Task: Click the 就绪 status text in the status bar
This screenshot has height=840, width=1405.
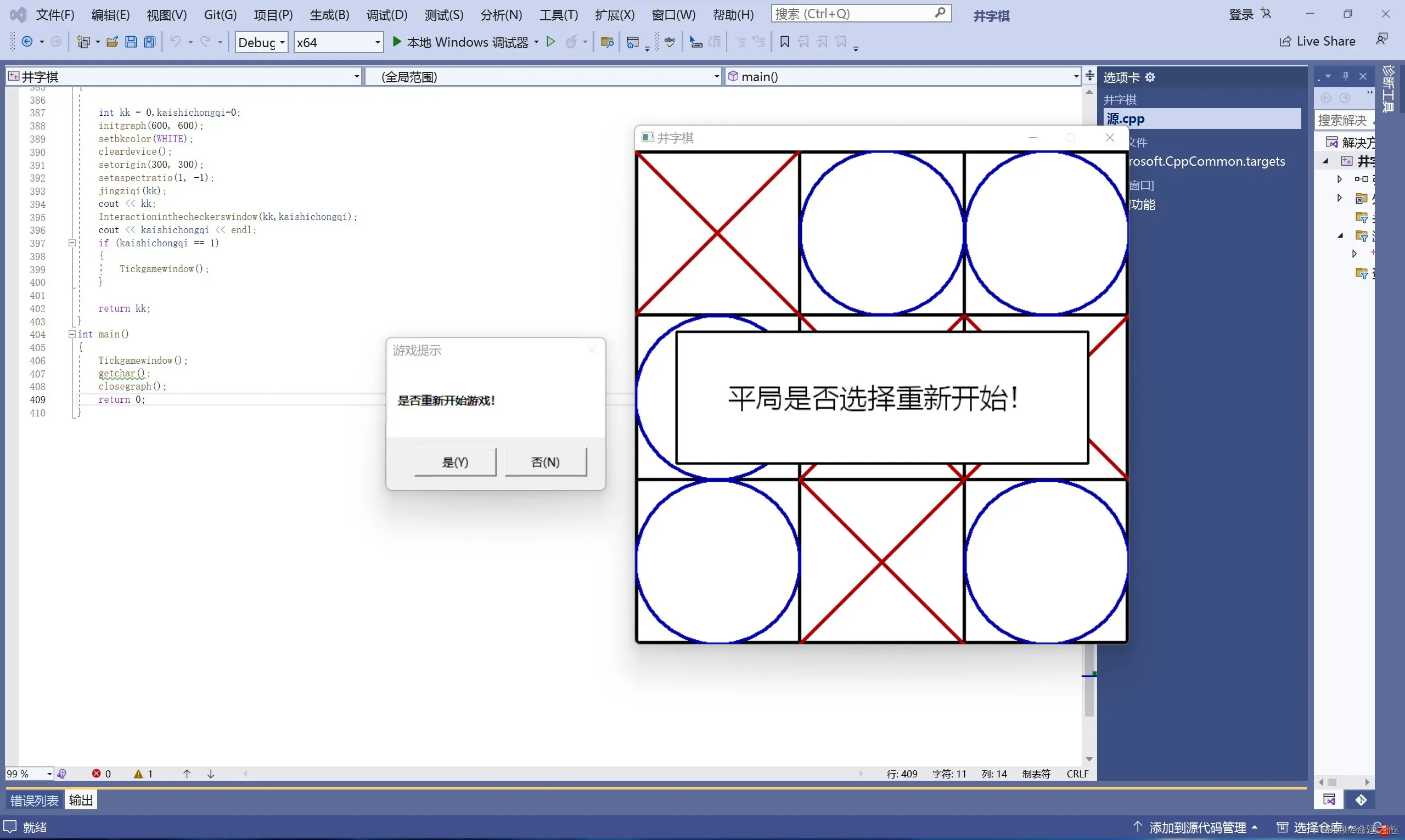Action: click(x=35, y=827)
